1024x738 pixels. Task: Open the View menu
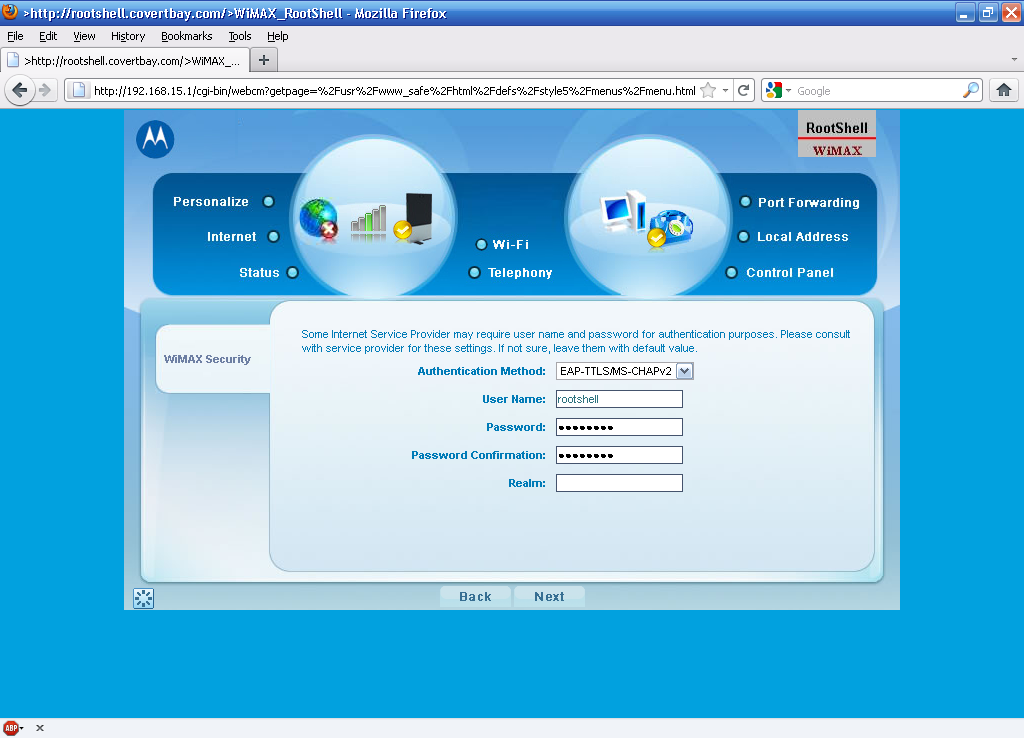[x=84, y=36]
